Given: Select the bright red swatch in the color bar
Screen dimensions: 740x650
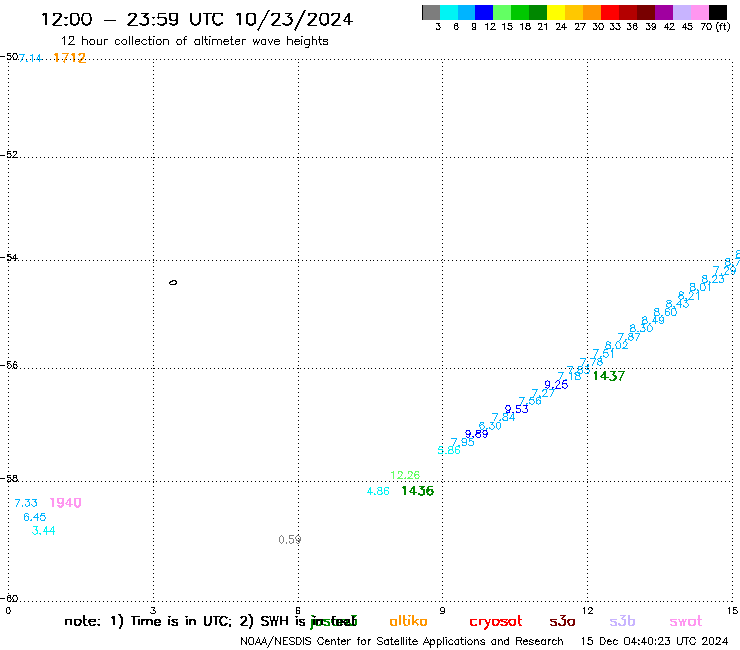Looking at the screenshot, I should pyautogui.click(x=610, y=12).
